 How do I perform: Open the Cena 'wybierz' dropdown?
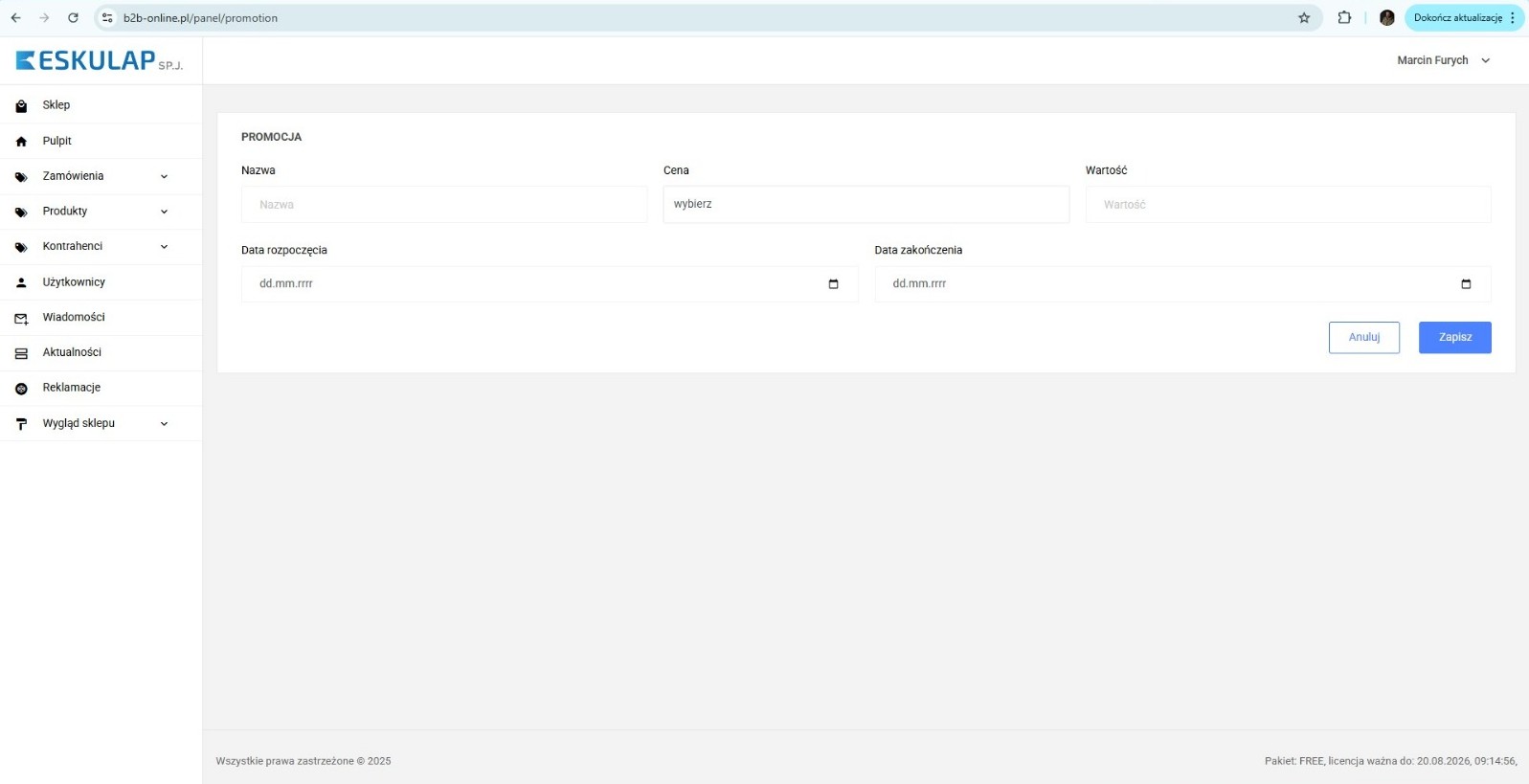tap(866, 205)
